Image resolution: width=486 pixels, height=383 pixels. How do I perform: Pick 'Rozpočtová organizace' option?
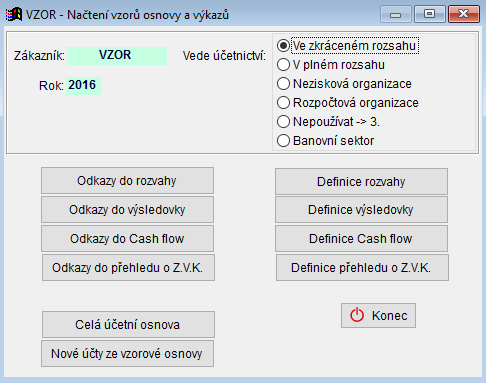(348, 103)
